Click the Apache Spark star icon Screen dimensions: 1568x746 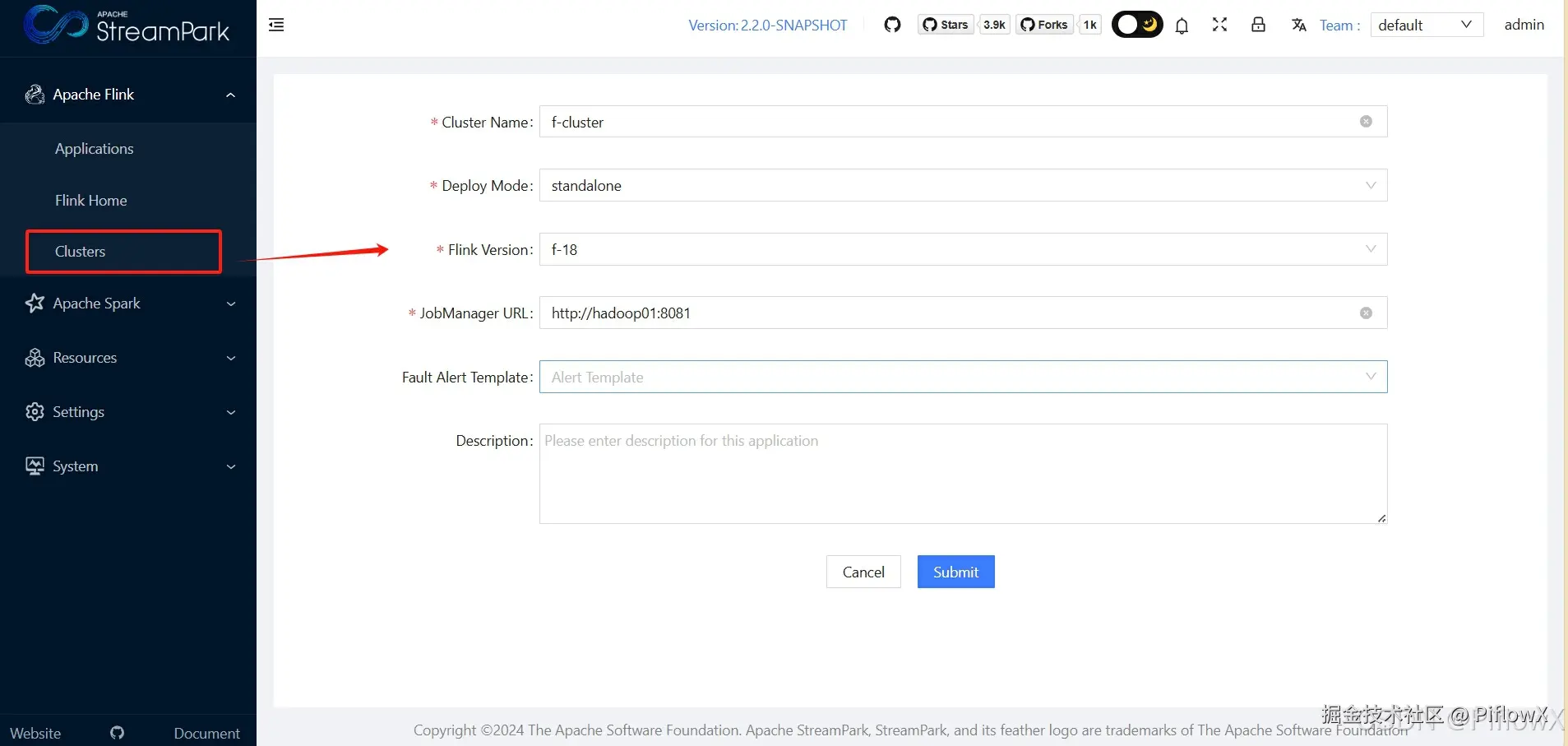[x=35, y=303]
